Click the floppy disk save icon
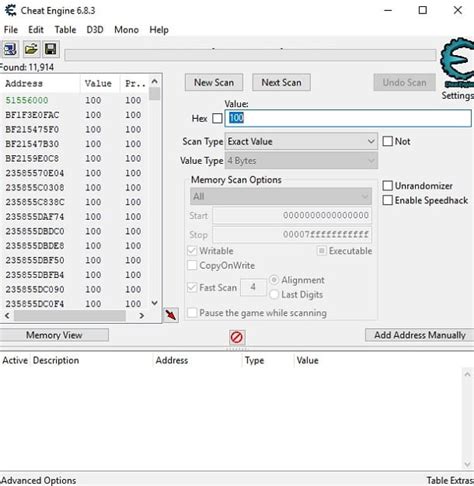Image resolution: width=474 pixels, height=486 pixels. 51,50
